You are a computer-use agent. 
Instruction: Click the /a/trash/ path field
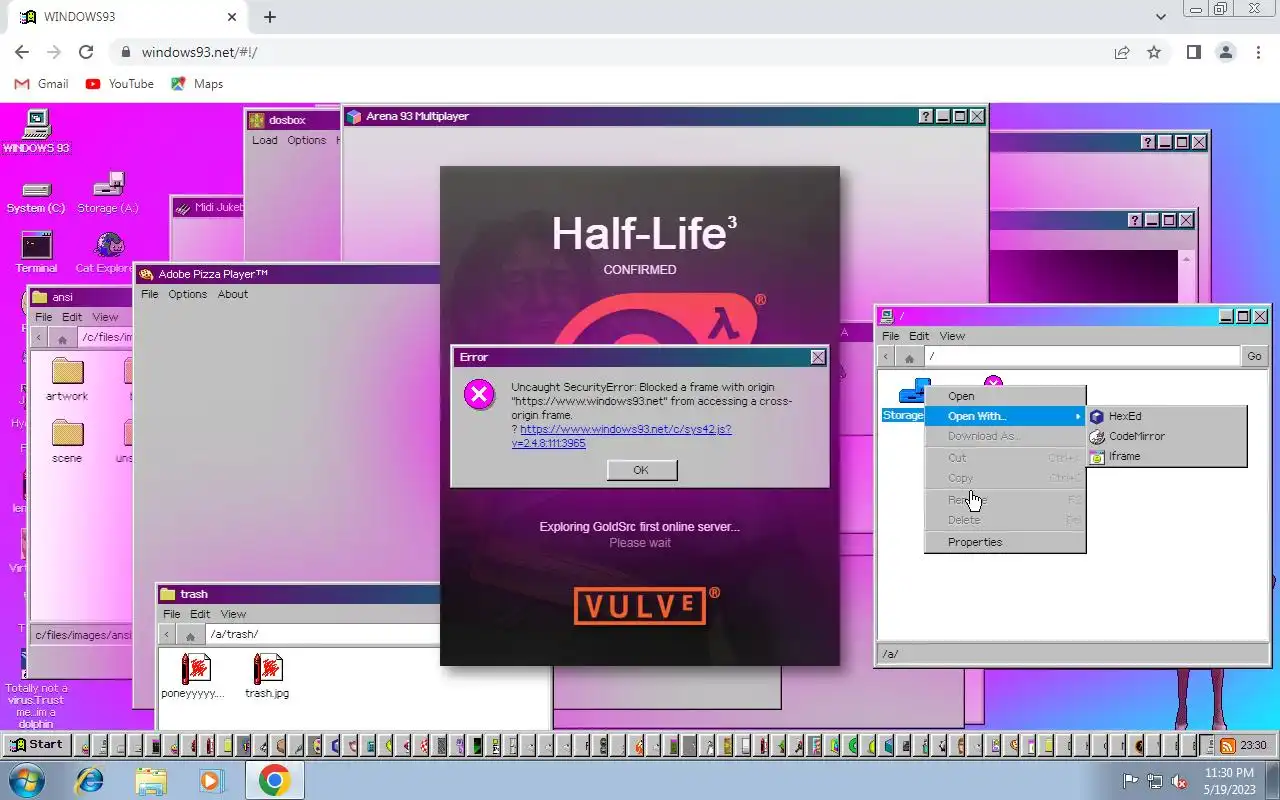pos(322,634)
